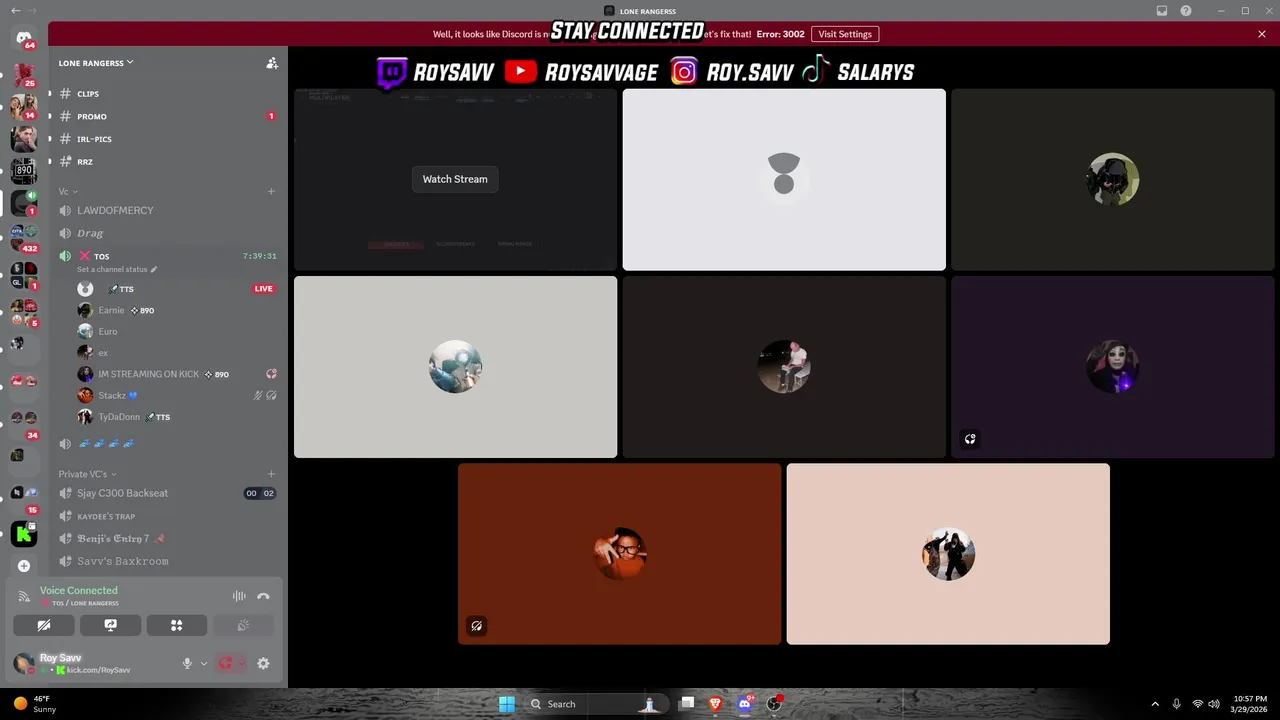This screenshot has height=720, width=1280.
Task: Open Discord from taskbar
Action: click(744, 704)
